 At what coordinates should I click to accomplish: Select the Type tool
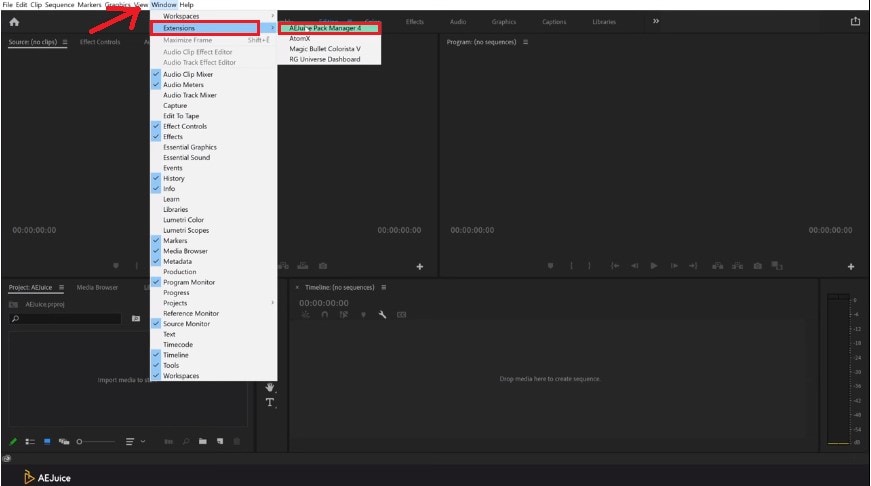tap(270, 402)
